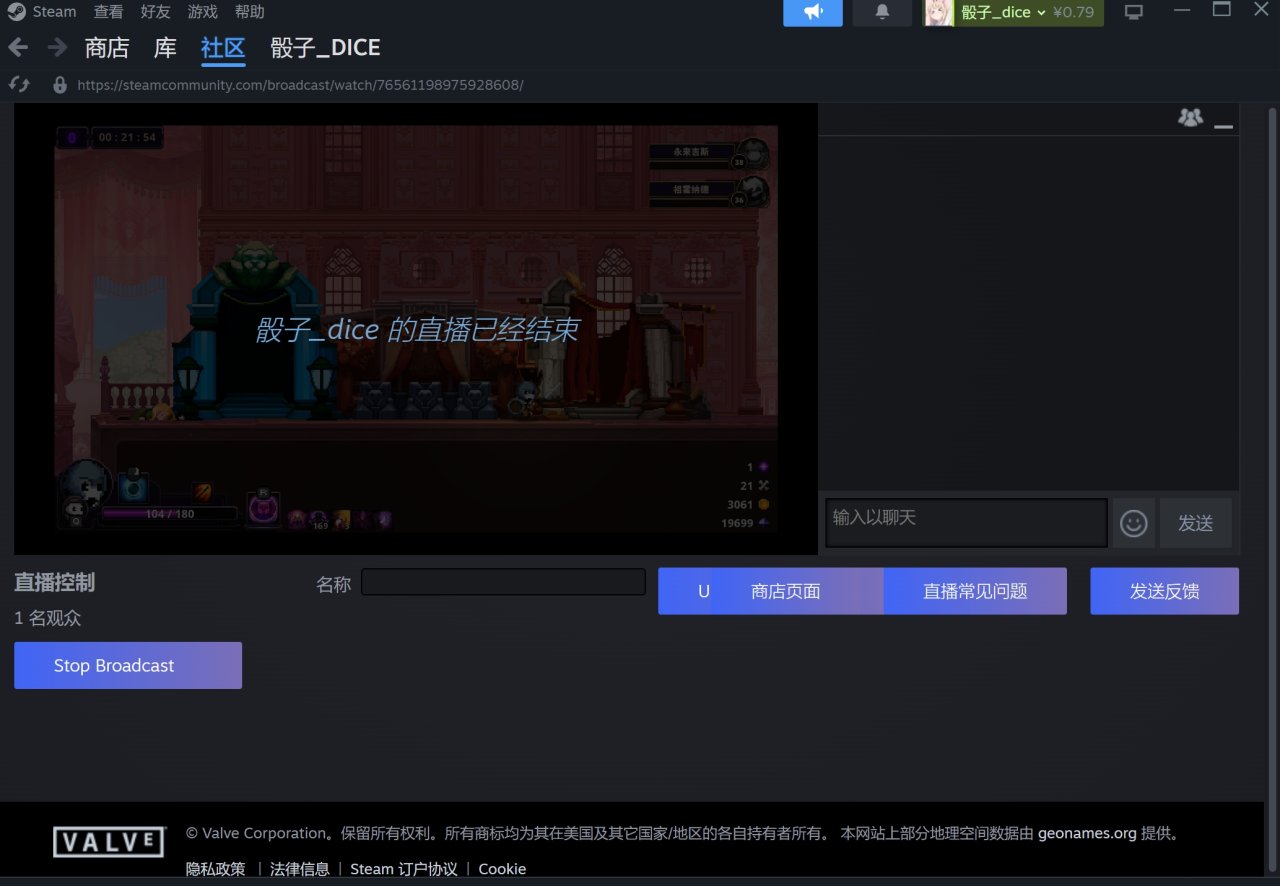Focus the 输入以聊天 chat input
The width and height of the screenshot is (1280, 886).
point(966,522)
